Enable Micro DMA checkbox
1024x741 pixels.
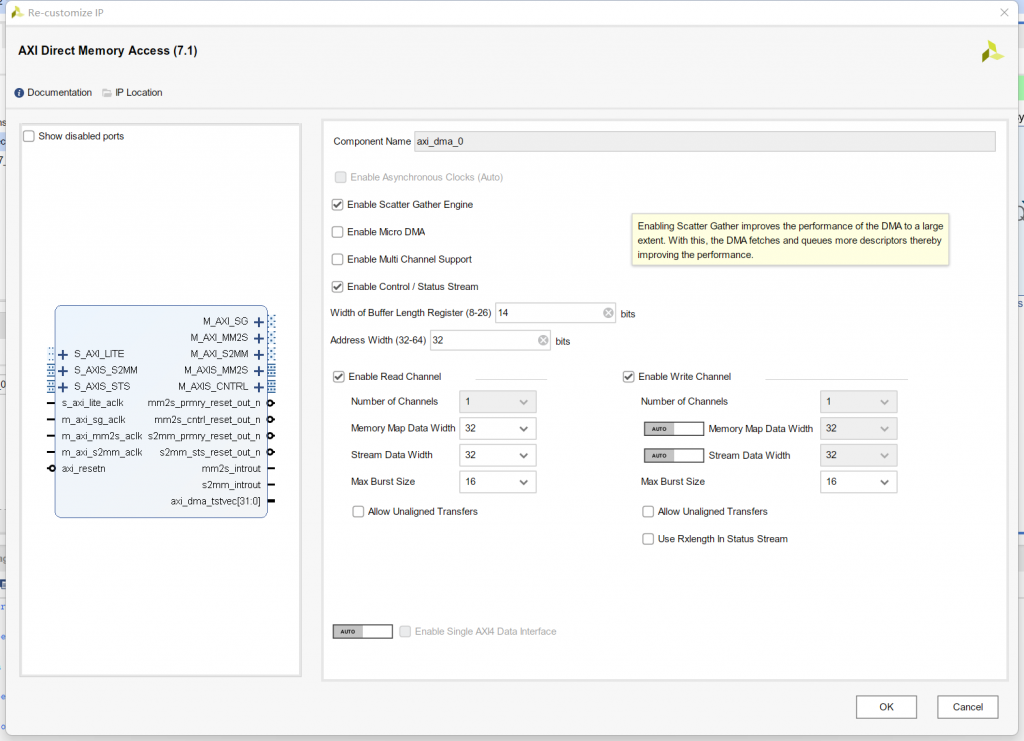pos(338,232)
